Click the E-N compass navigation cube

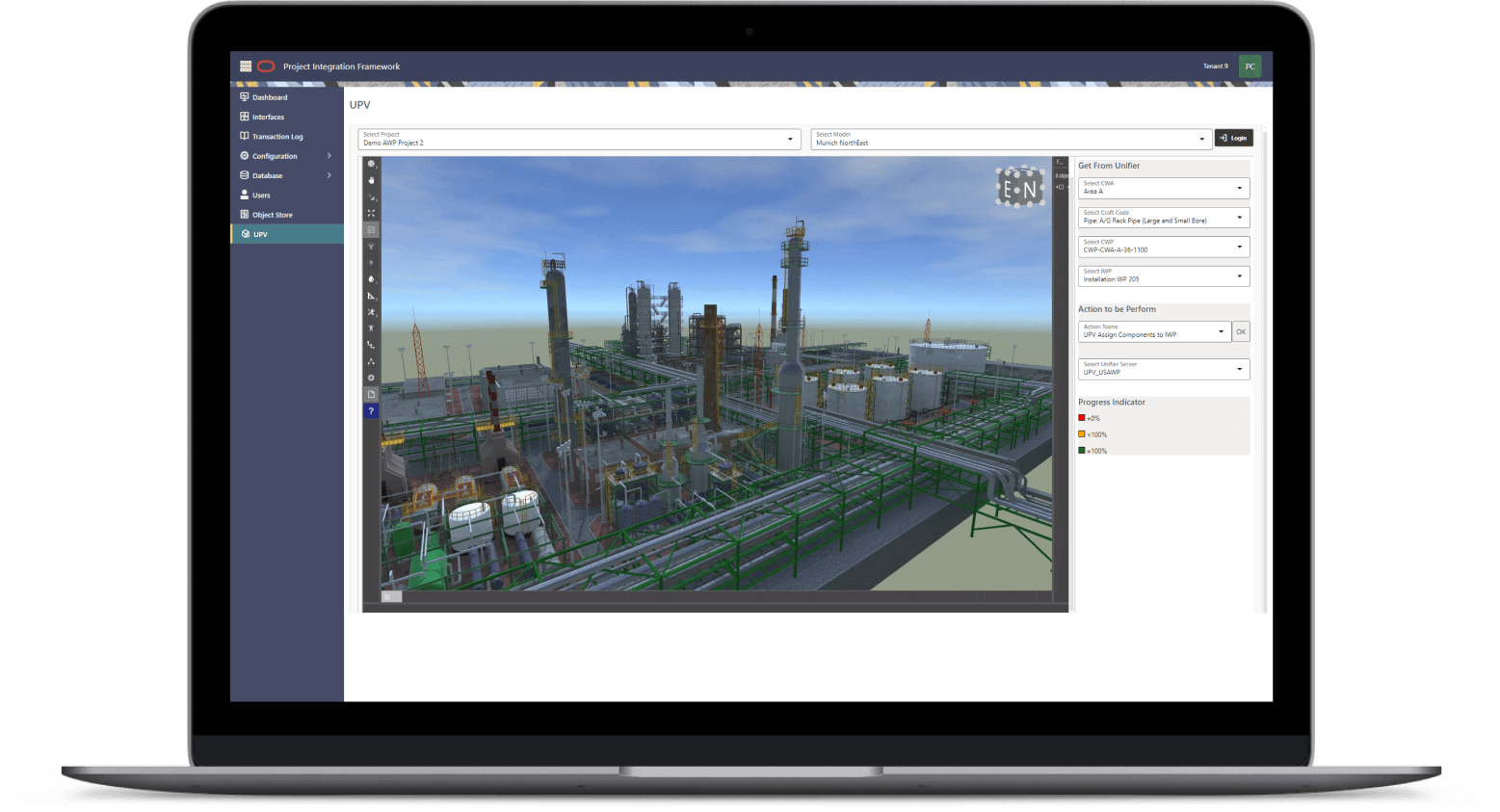[x=1019, y=189]
